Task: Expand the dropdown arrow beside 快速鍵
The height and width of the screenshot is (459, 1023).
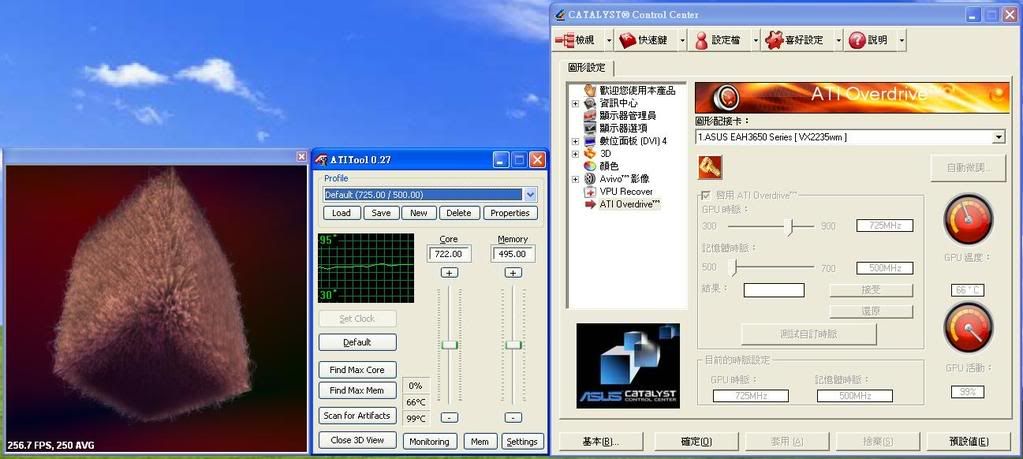Action: (682, 40)
